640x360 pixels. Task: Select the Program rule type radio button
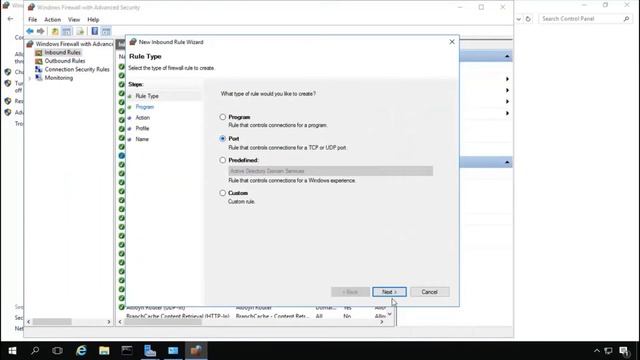pos(222,117)
